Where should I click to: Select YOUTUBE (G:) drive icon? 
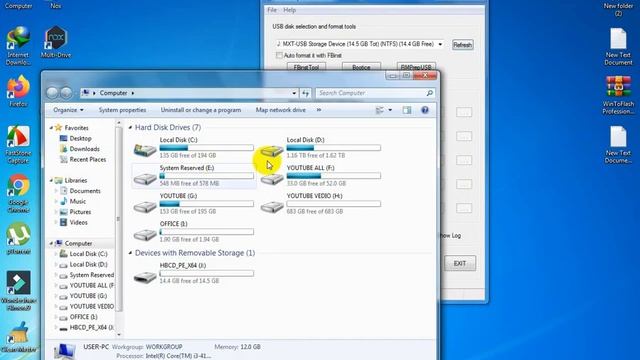pos(145,207)
